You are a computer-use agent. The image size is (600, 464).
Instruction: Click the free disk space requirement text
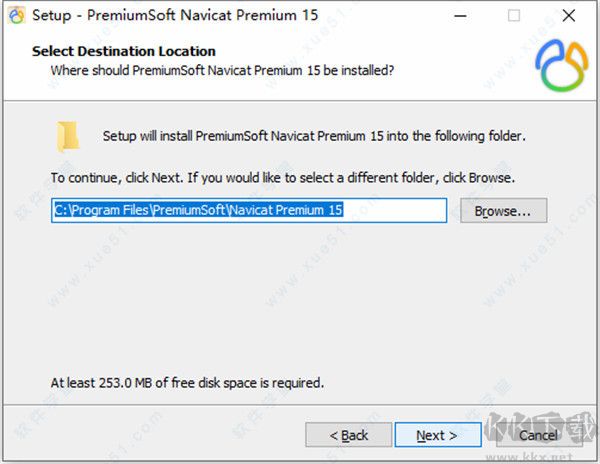[x=187, y=383]
